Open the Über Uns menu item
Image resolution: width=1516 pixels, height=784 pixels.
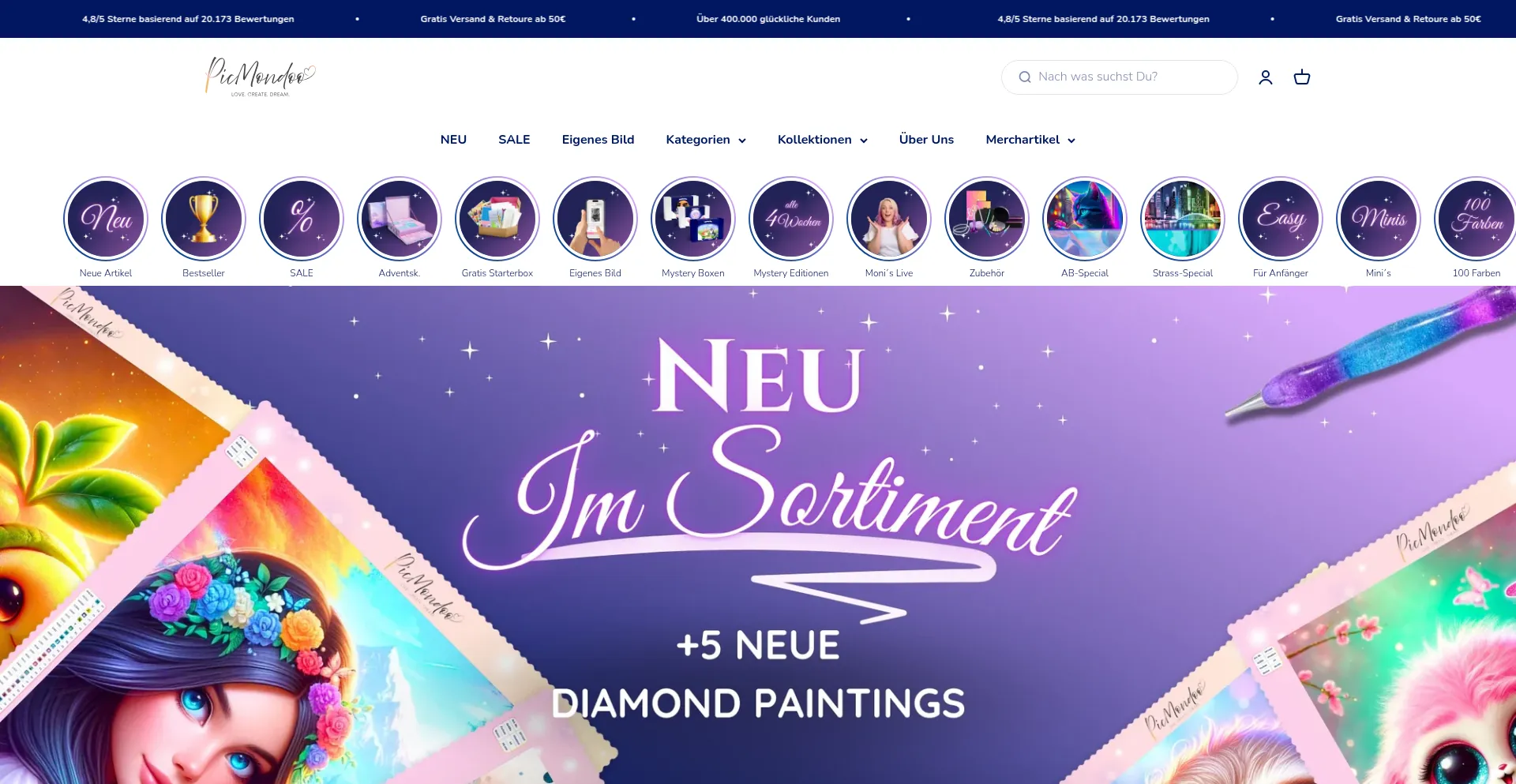[926, 140]
